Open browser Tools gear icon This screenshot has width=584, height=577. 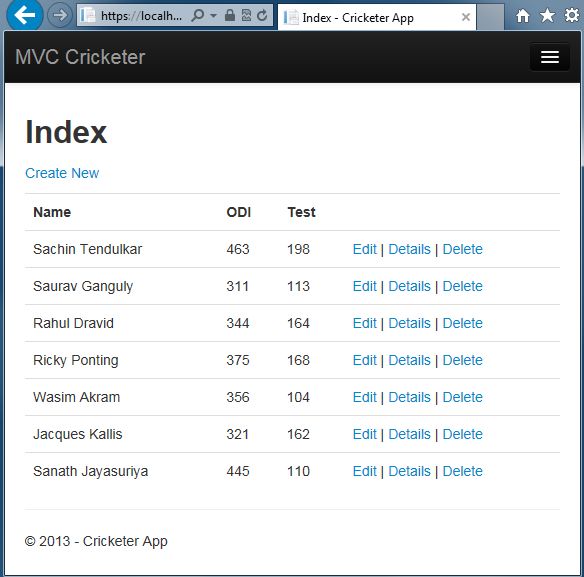click(x=572, y=16)
